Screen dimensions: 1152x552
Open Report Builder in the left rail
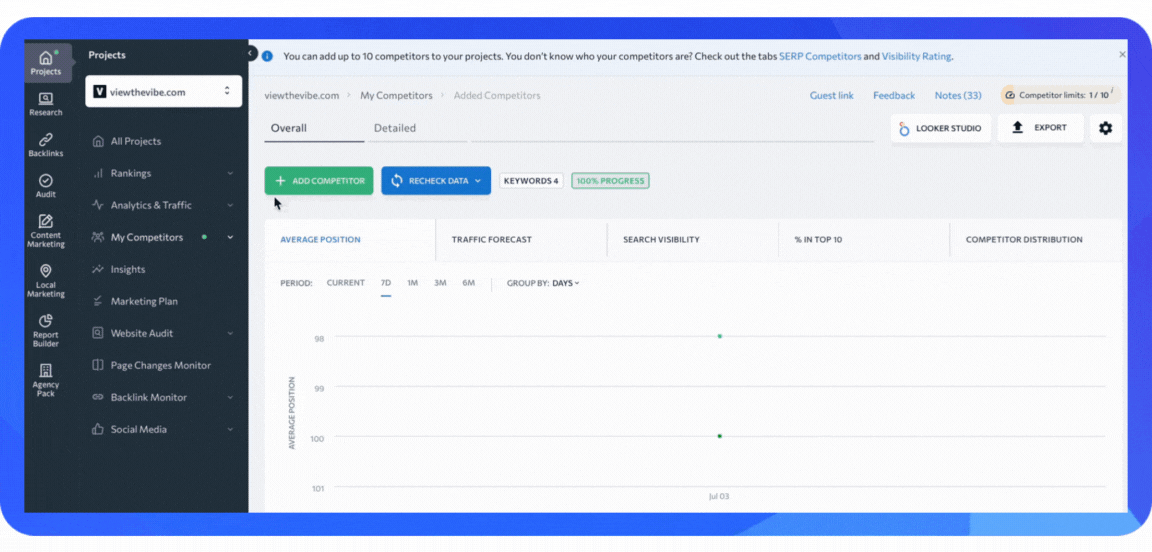coord(46,331)
